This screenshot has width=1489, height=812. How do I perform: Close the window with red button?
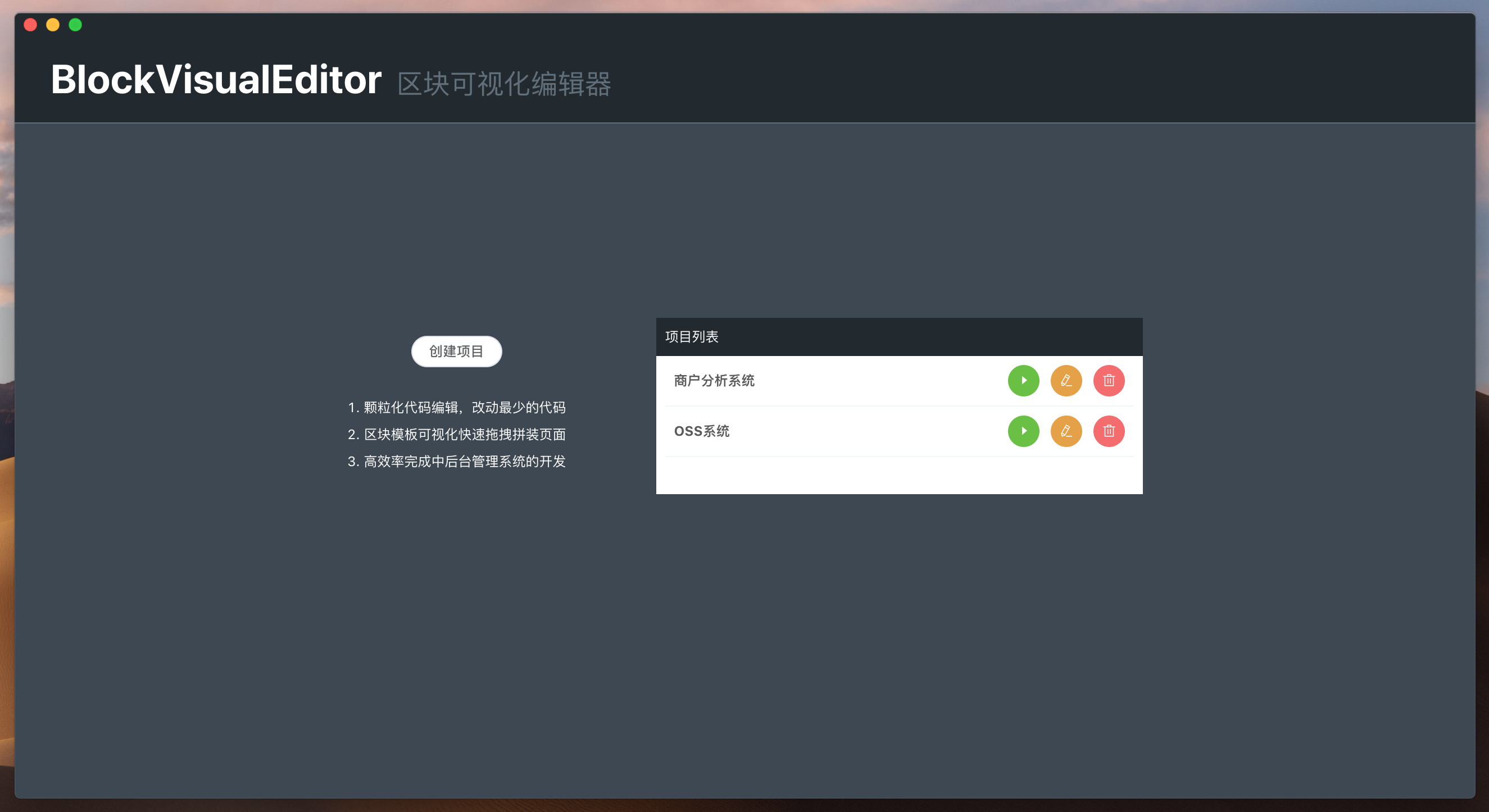click(31, 25)
